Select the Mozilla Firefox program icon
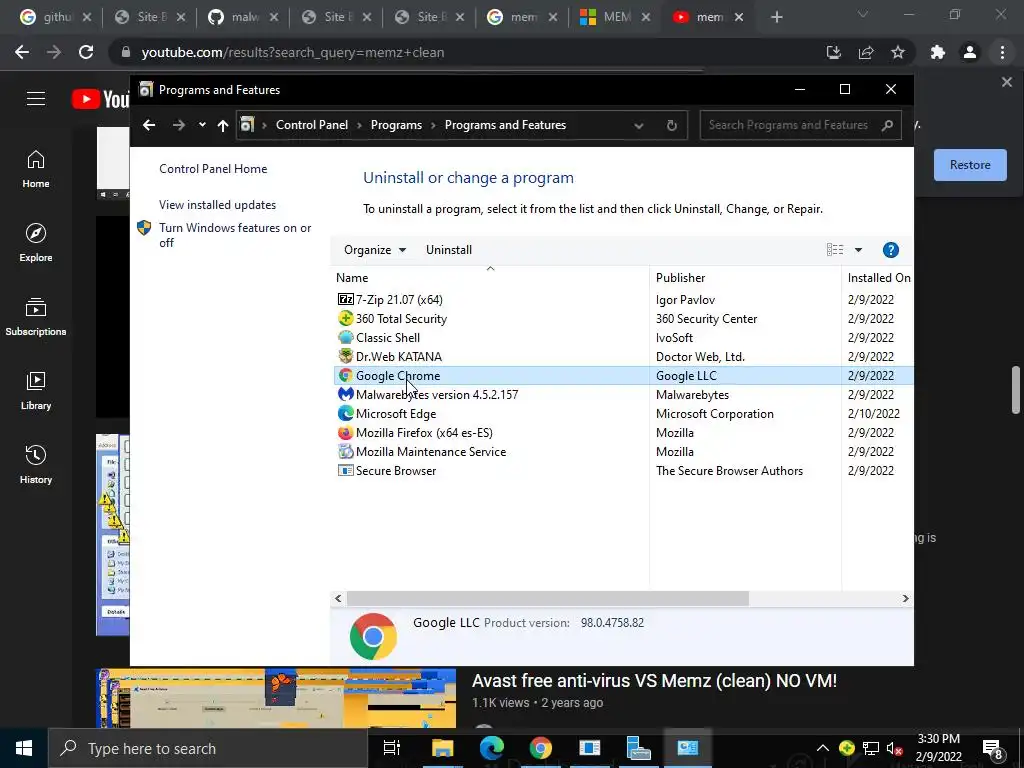Screen dimensions: 1024x768 tap(345, 432)
